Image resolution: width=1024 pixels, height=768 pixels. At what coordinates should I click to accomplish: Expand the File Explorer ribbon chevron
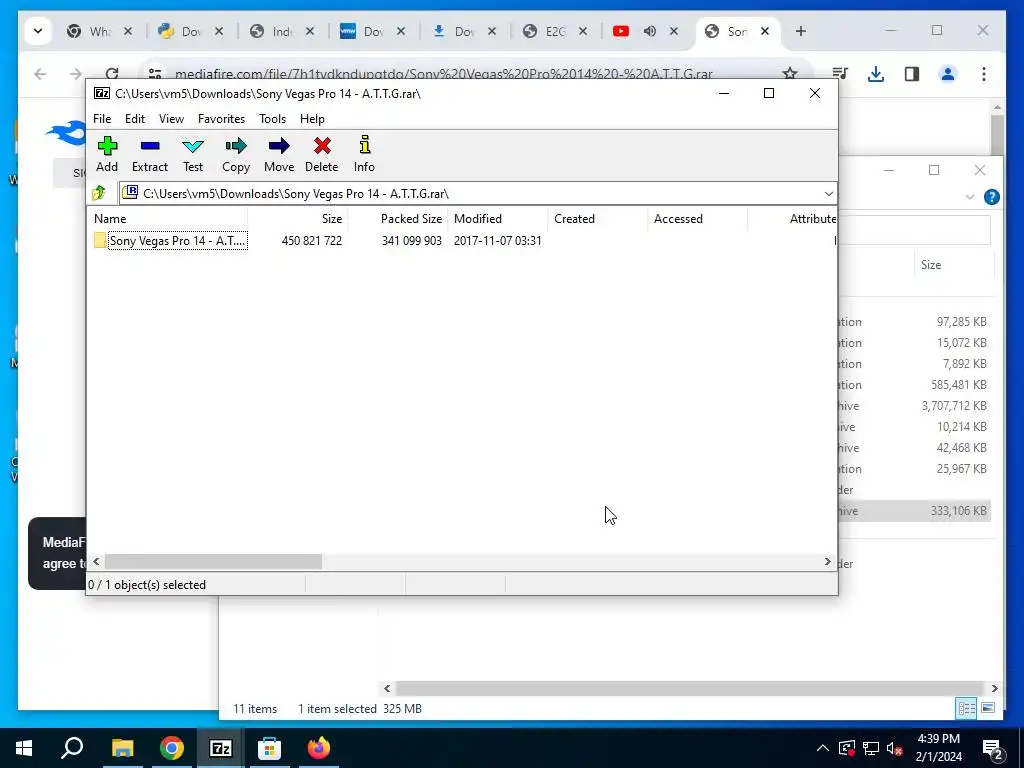point(970,197)
